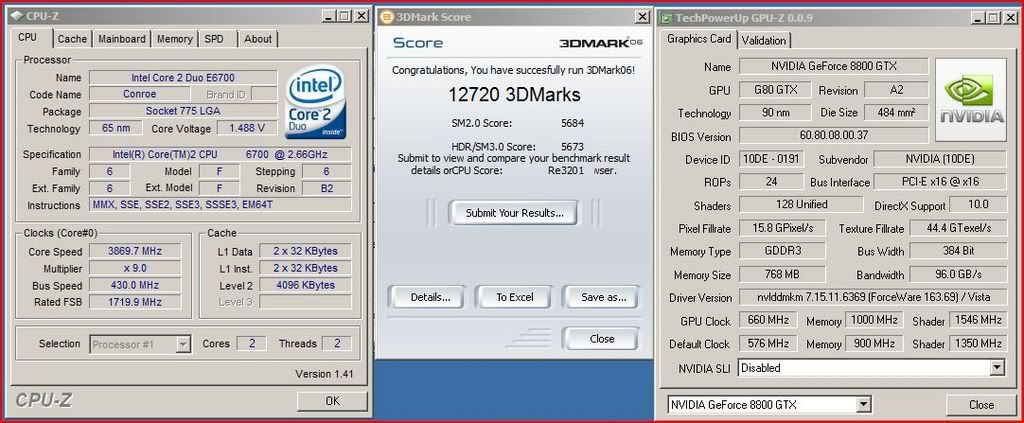This screenshot has height=423, width=1024.
Task: Click the Core Voltage value 1.488 V
Action: tap(247, 128)
